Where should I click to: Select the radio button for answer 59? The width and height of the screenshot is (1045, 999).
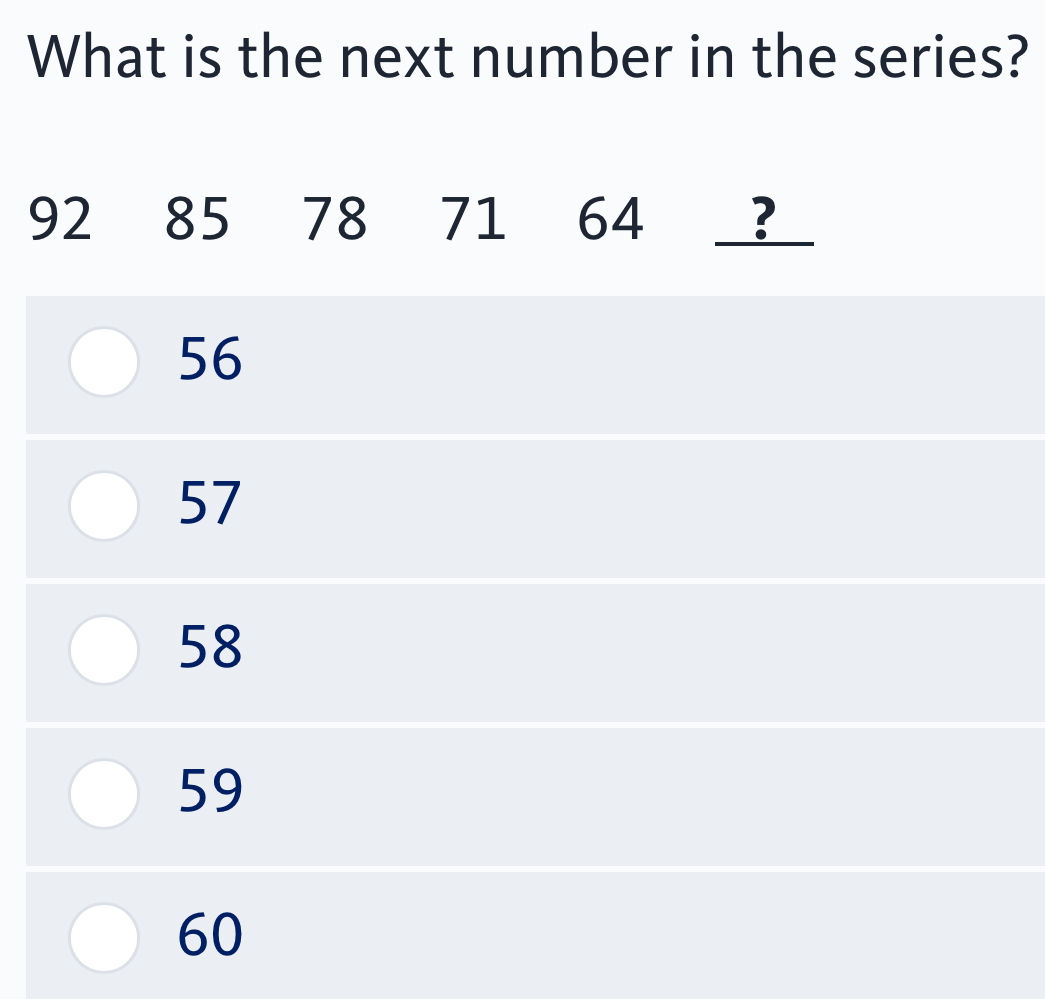[x=104, y=795]
